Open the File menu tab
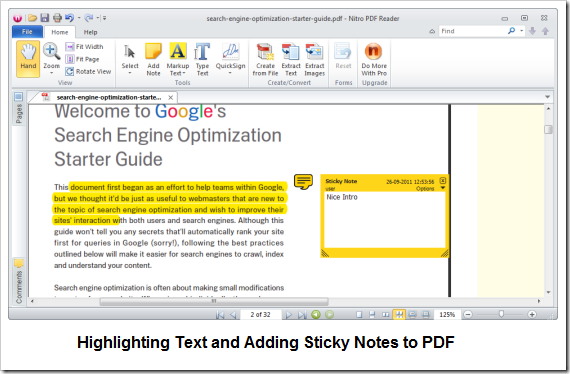The width and height of the screenshot is (570, 374). (27, 32)
